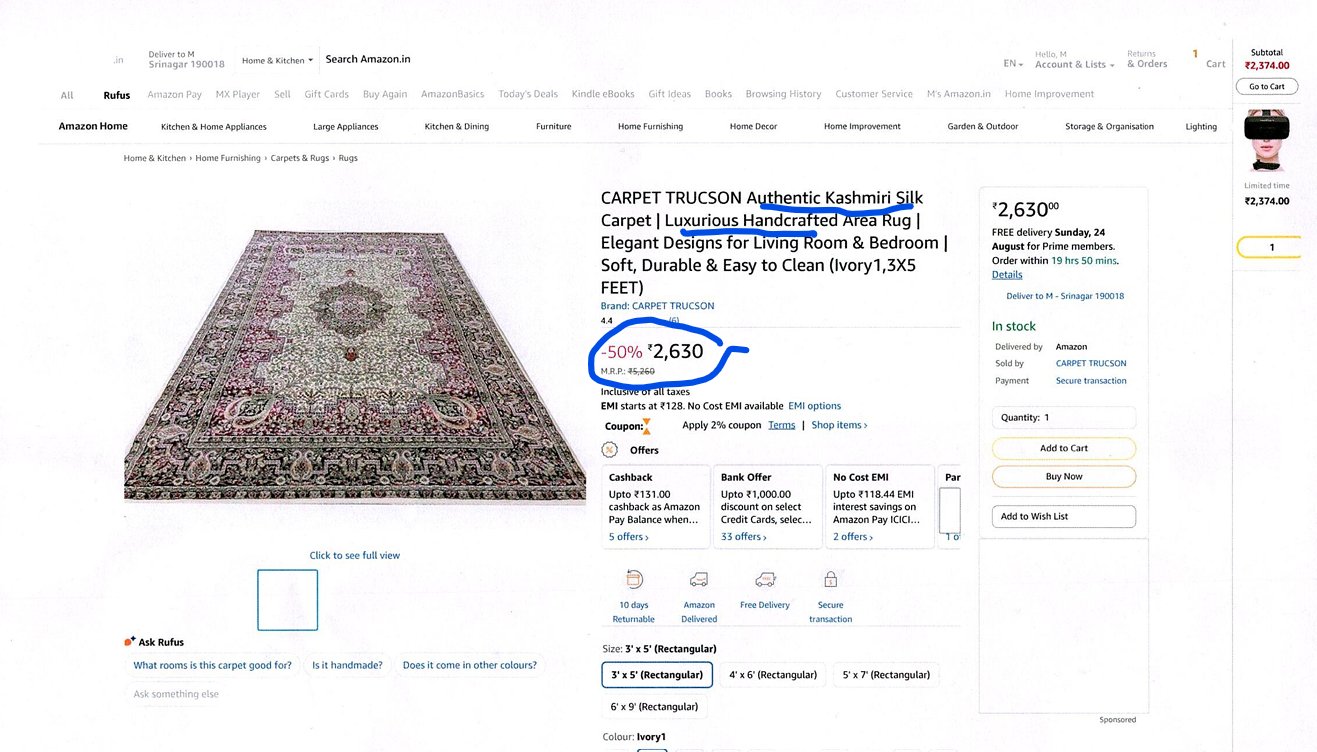Image resolution: width=1317 pixels, height=752 pixels.
Task: Click the 10 days Returnable icon
Action: [x=634, y=578]
